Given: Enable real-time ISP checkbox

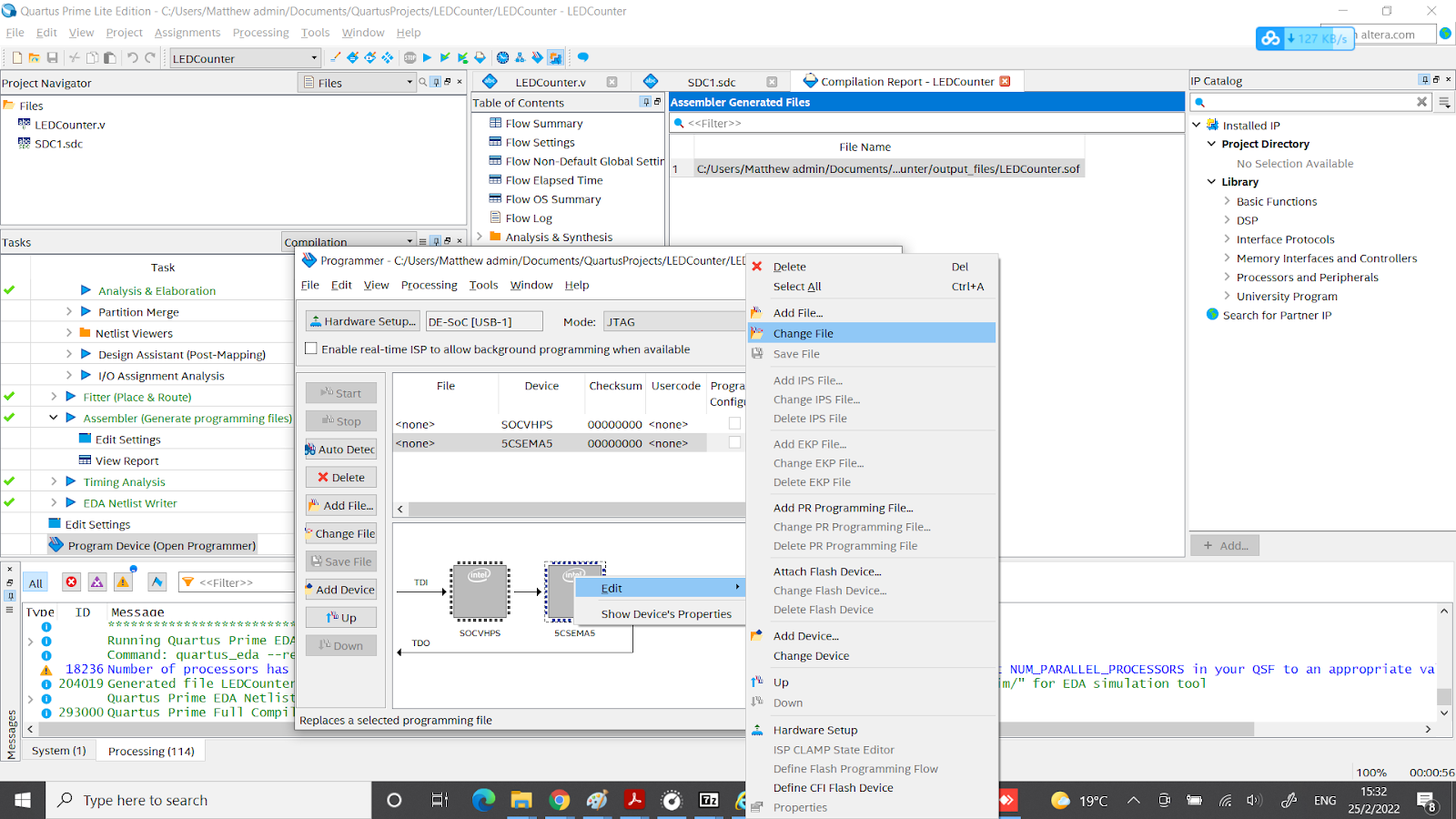Looking at the screenshot, I should 311,349.
